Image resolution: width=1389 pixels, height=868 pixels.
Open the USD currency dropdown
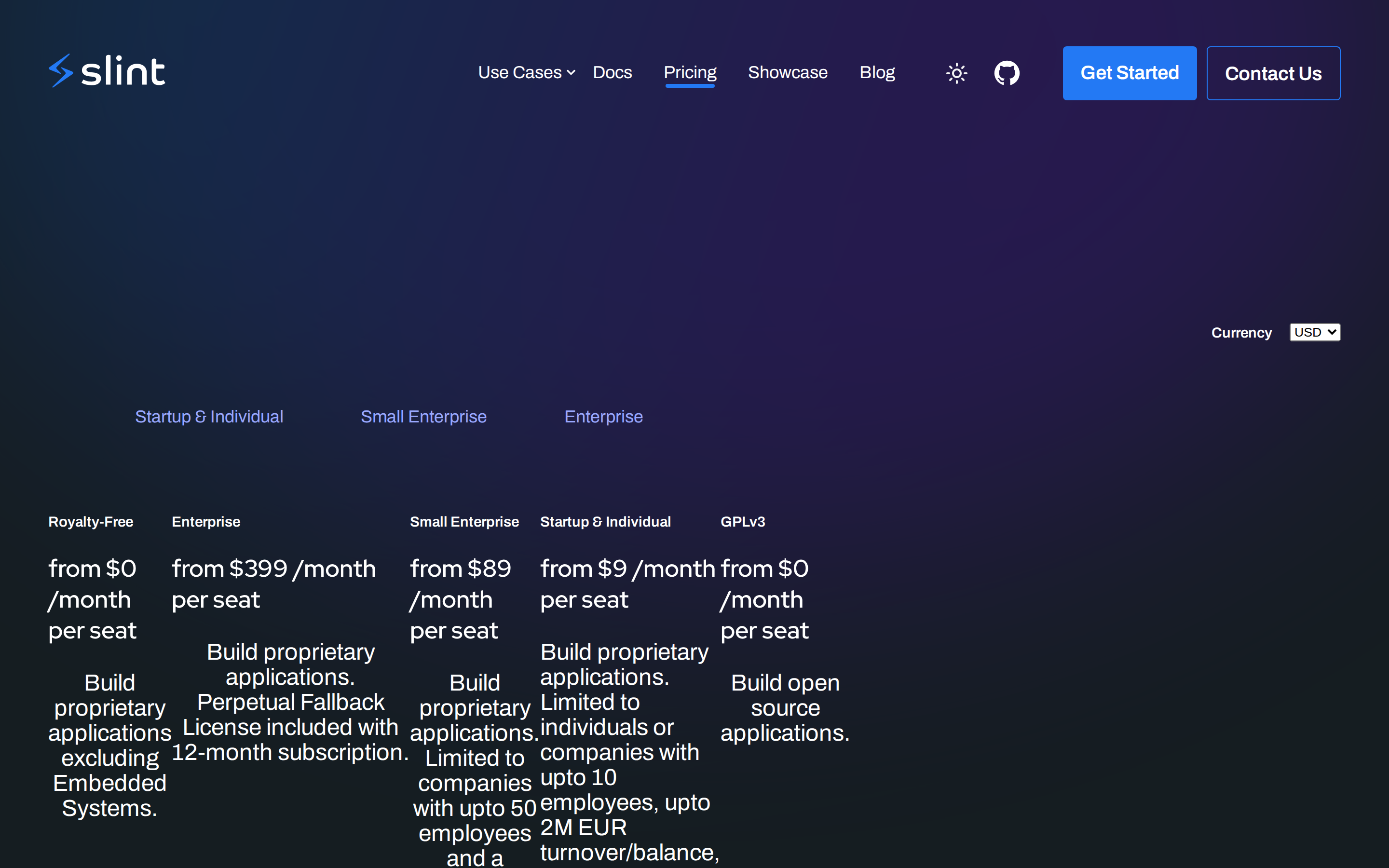1314,332
